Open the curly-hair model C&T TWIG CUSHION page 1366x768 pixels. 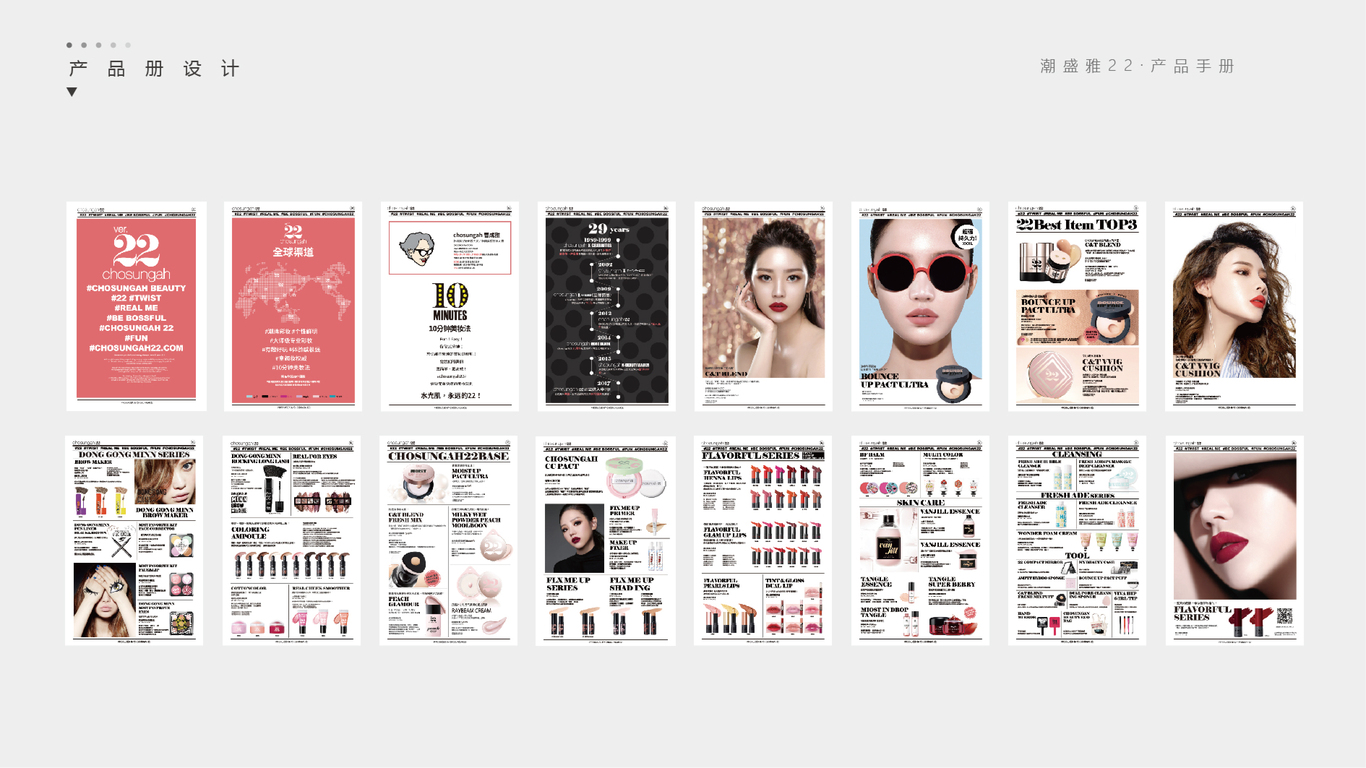pyautogui.click(x=1234, y=306)
